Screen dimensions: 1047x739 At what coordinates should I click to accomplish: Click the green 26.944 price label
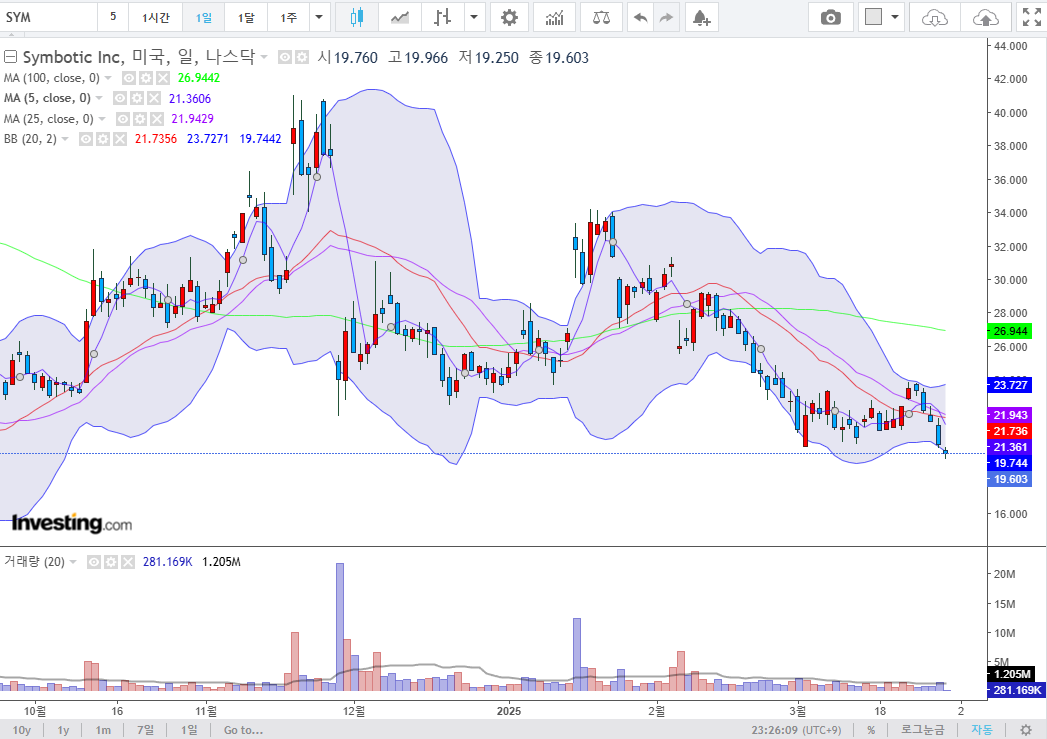pyautogui.click(x=1010, y=331)
